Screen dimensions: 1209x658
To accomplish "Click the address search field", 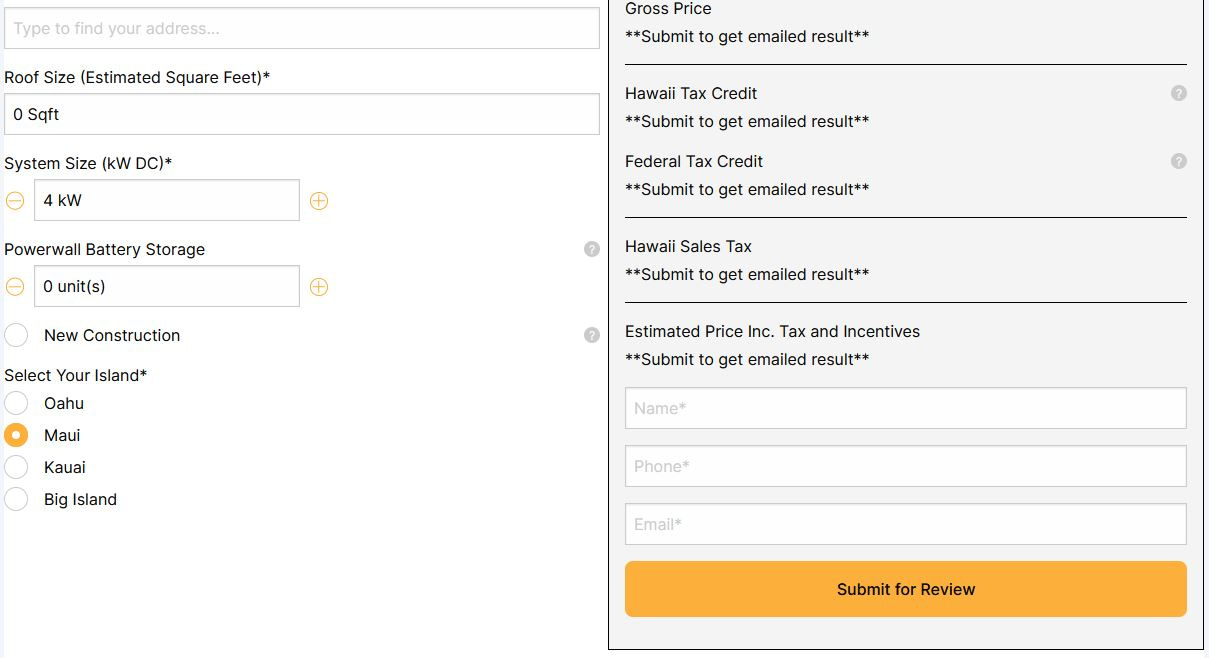I will (300, 28).
